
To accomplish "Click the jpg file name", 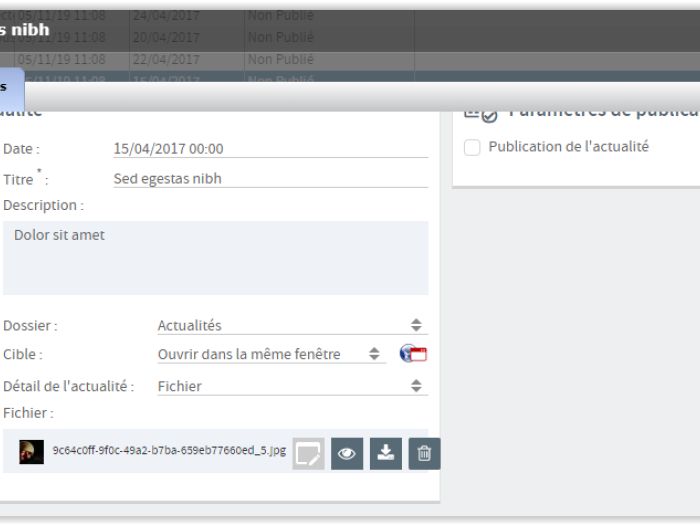I will [169, 451].
